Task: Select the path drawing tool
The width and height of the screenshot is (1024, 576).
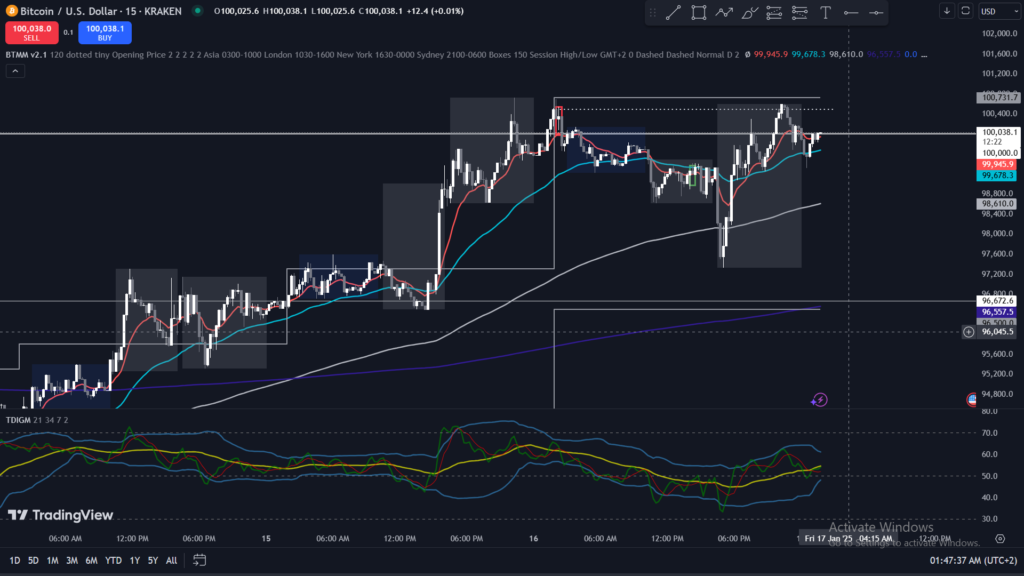Action: [724, 12]
